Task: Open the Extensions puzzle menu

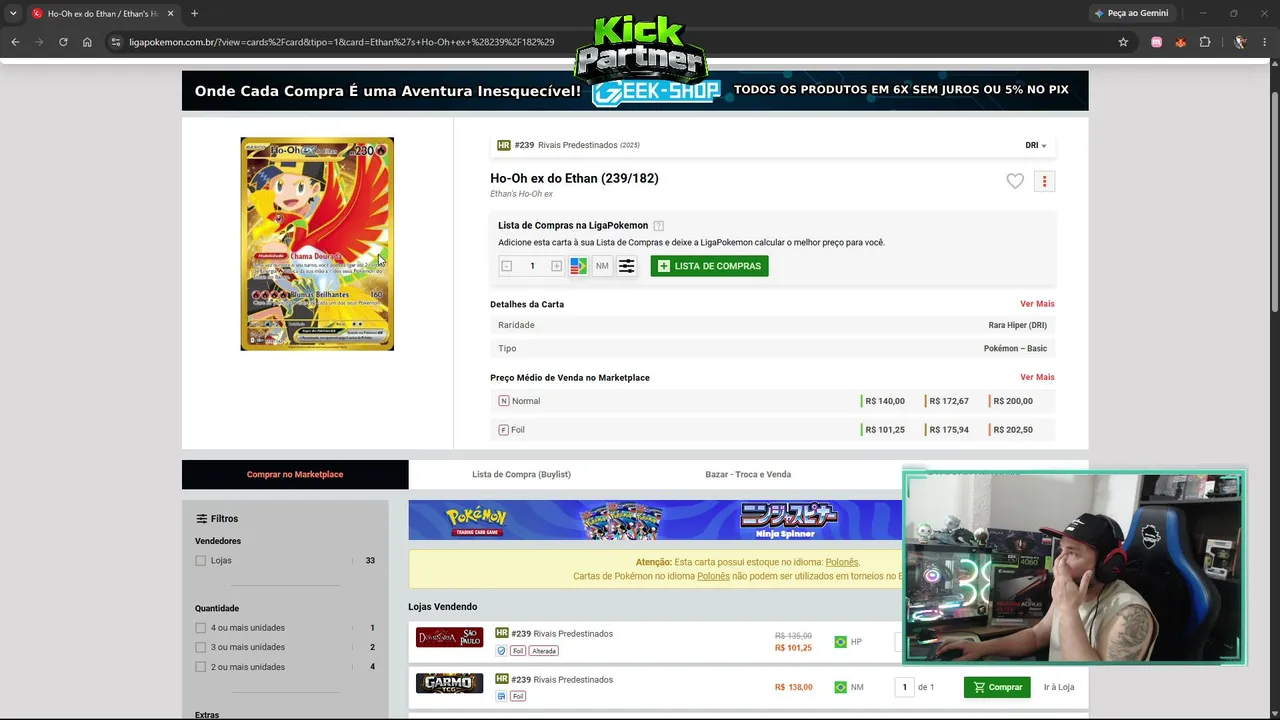Action: (1205, 42)
